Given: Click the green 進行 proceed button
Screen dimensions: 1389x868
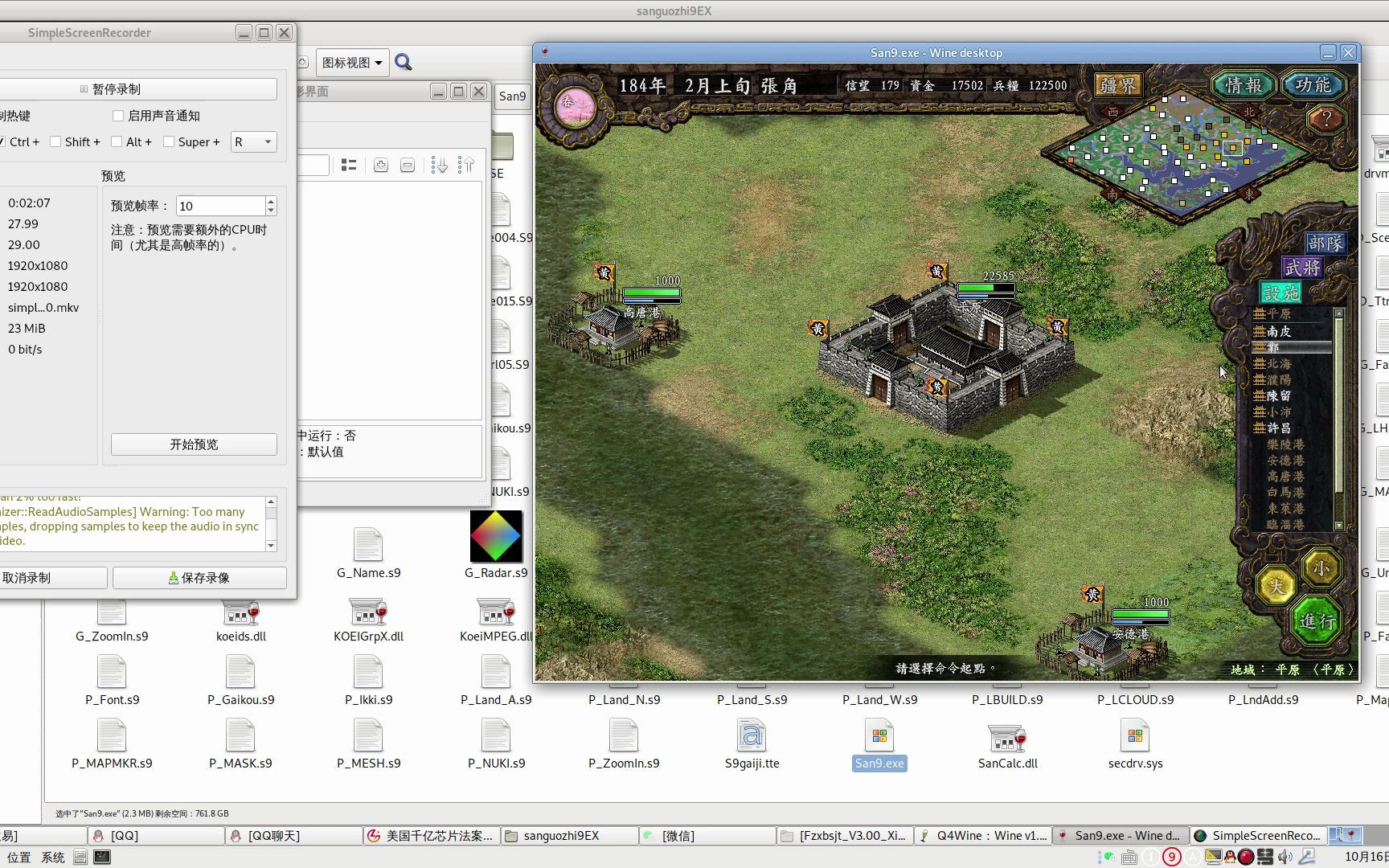Looking at the screenshot, I should coord(1317,620).
